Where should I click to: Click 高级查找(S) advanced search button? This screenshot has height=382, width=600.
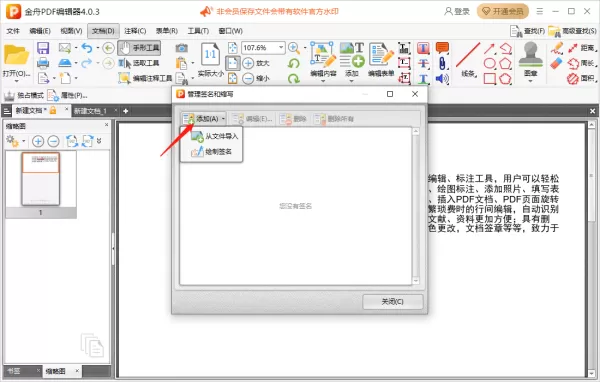point(572,31)
